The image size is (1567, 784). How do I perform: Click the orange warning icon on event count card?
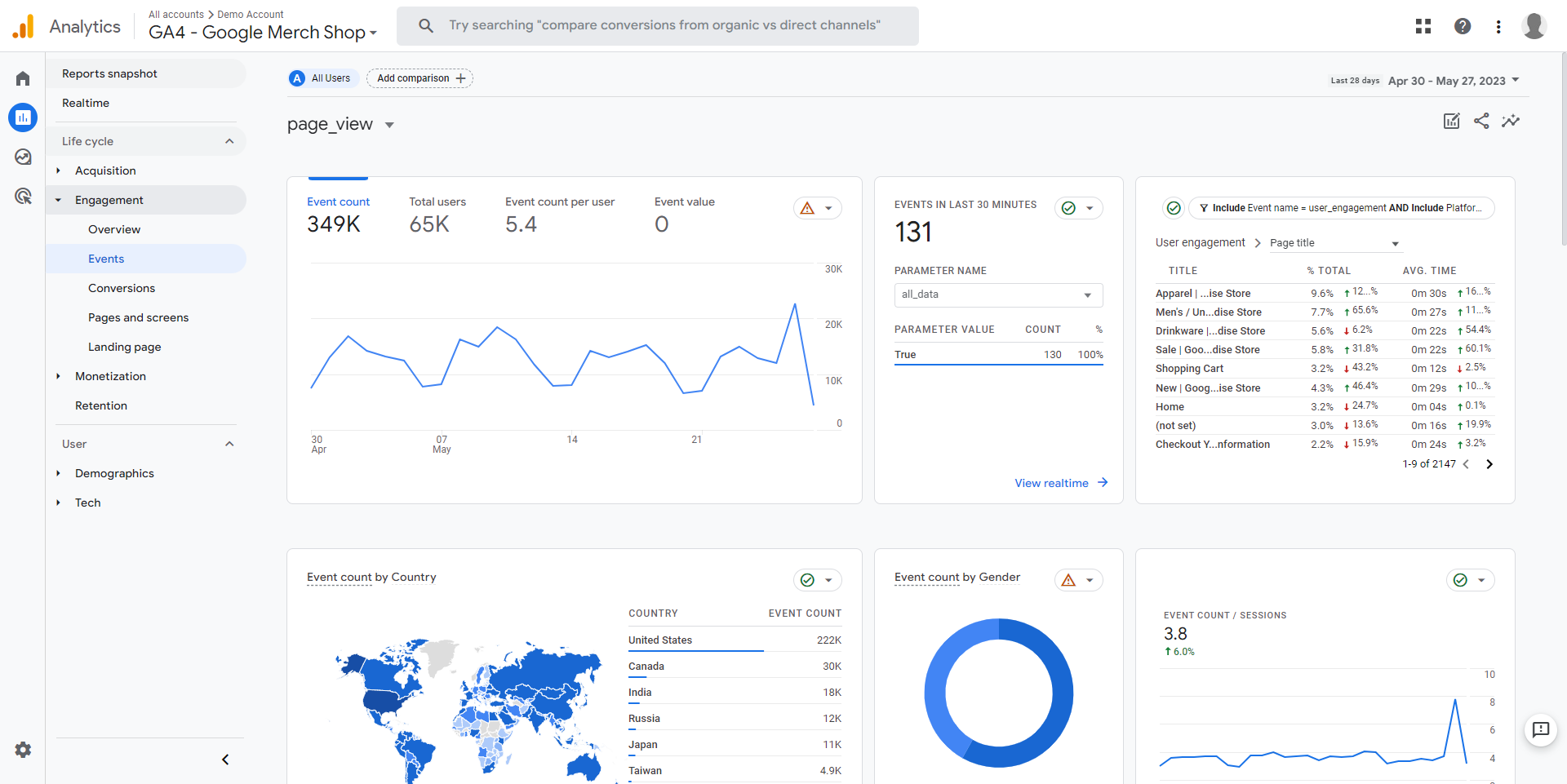(x=807, y=208)
